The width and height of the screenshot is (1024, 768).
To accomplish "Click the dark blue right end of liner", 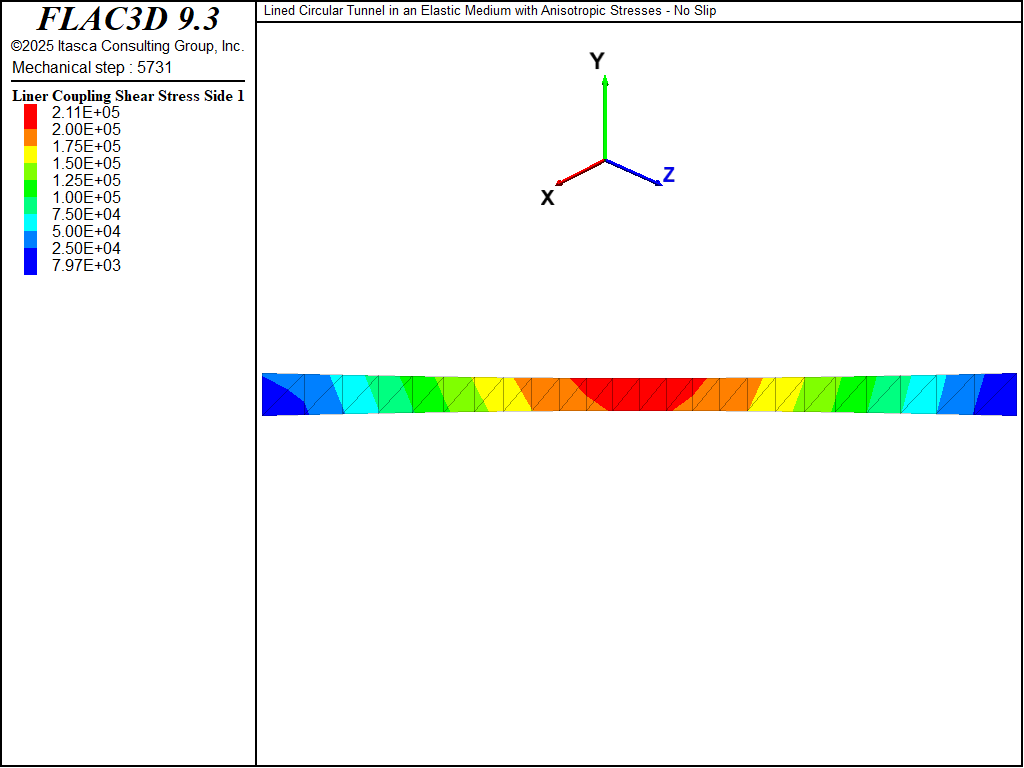I will (999, 395).
